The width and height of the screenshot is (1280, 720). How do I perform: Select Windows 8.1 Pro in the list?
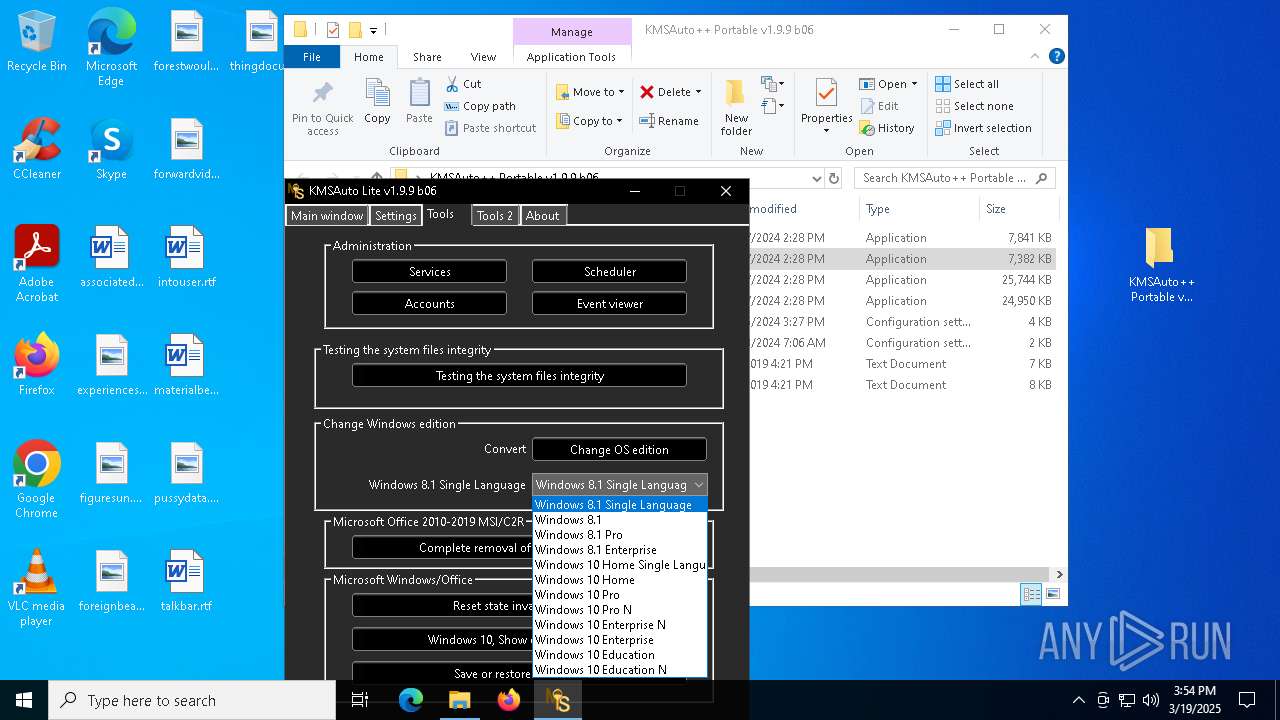click(x=619, y=535)
